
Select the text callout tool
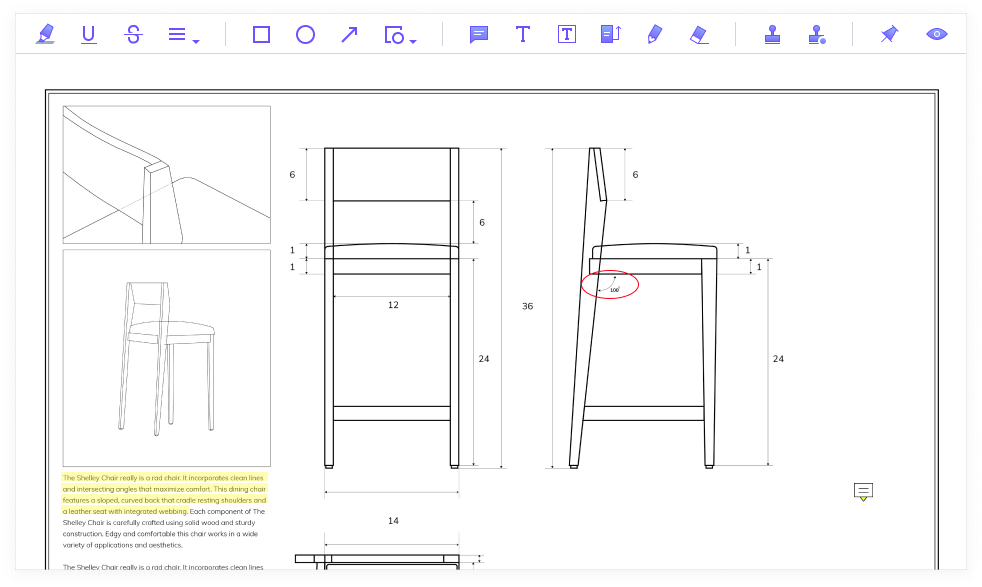[610, 34]
